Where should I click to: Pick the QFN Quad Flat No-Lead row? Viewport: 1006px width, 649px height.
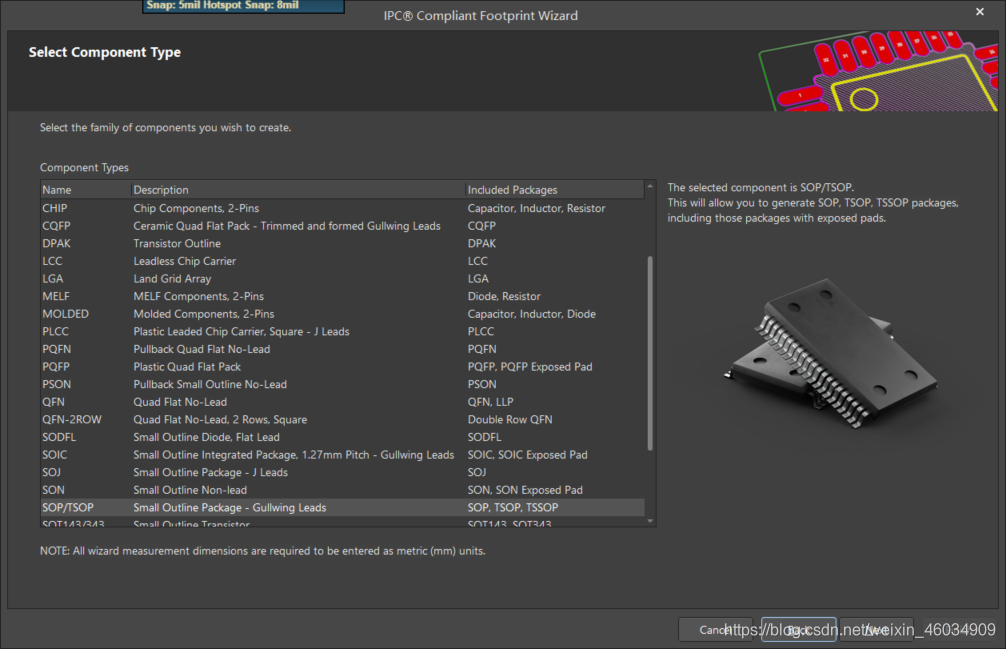(53, 402)
